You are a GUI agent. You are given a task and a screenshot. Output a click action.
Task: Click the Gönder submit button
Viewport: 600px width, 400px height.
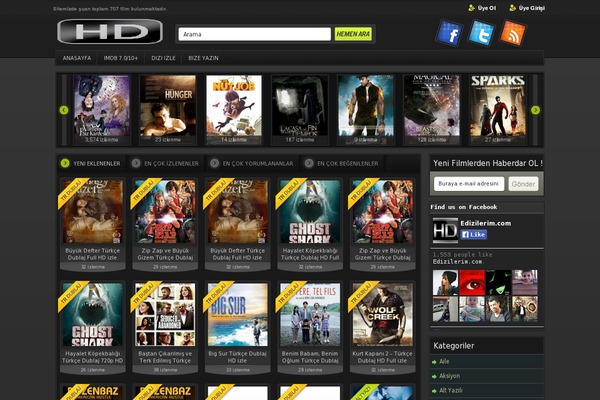(523, 184)
